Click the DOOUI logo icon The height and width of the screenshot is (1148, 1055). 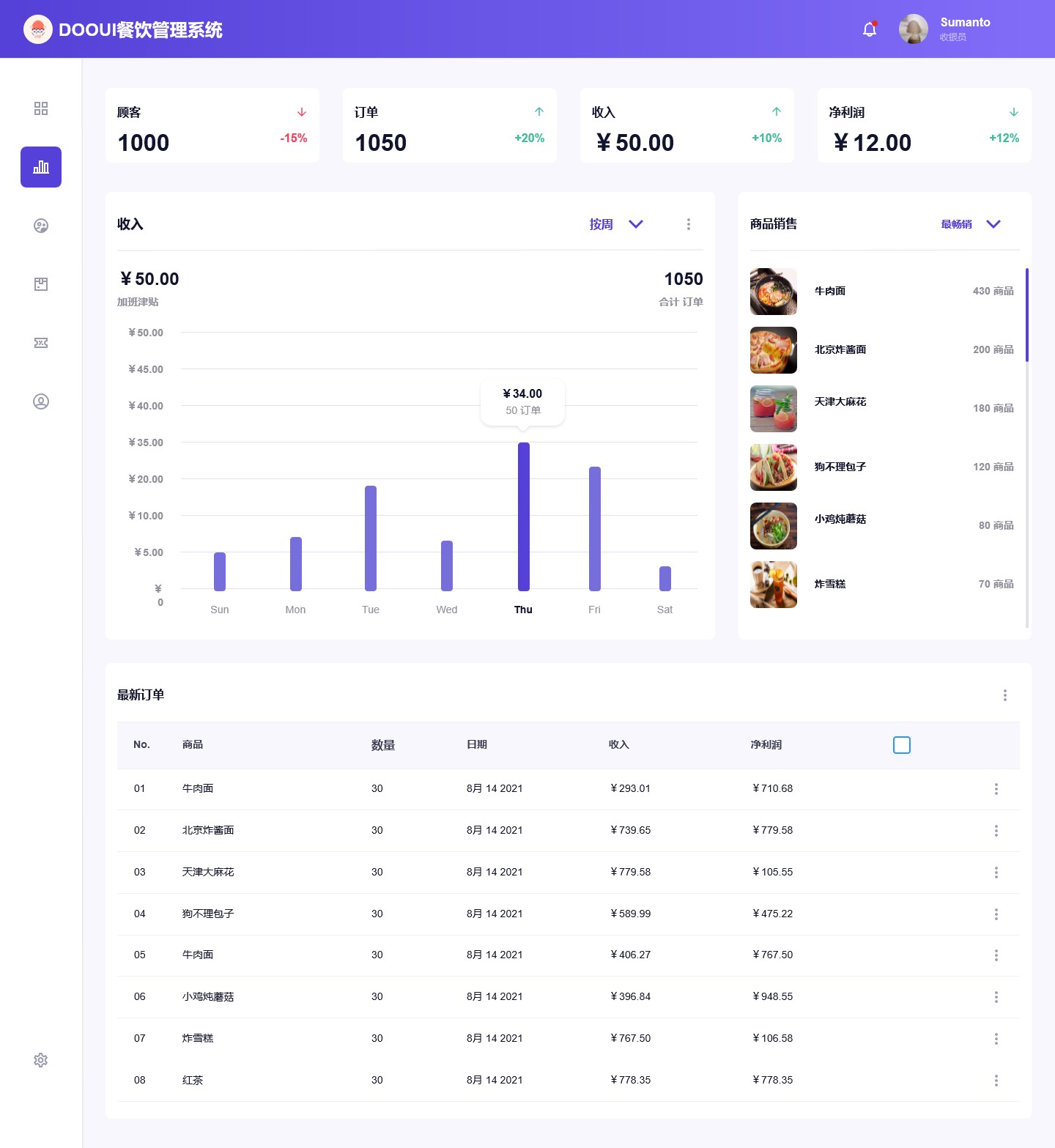38,29
